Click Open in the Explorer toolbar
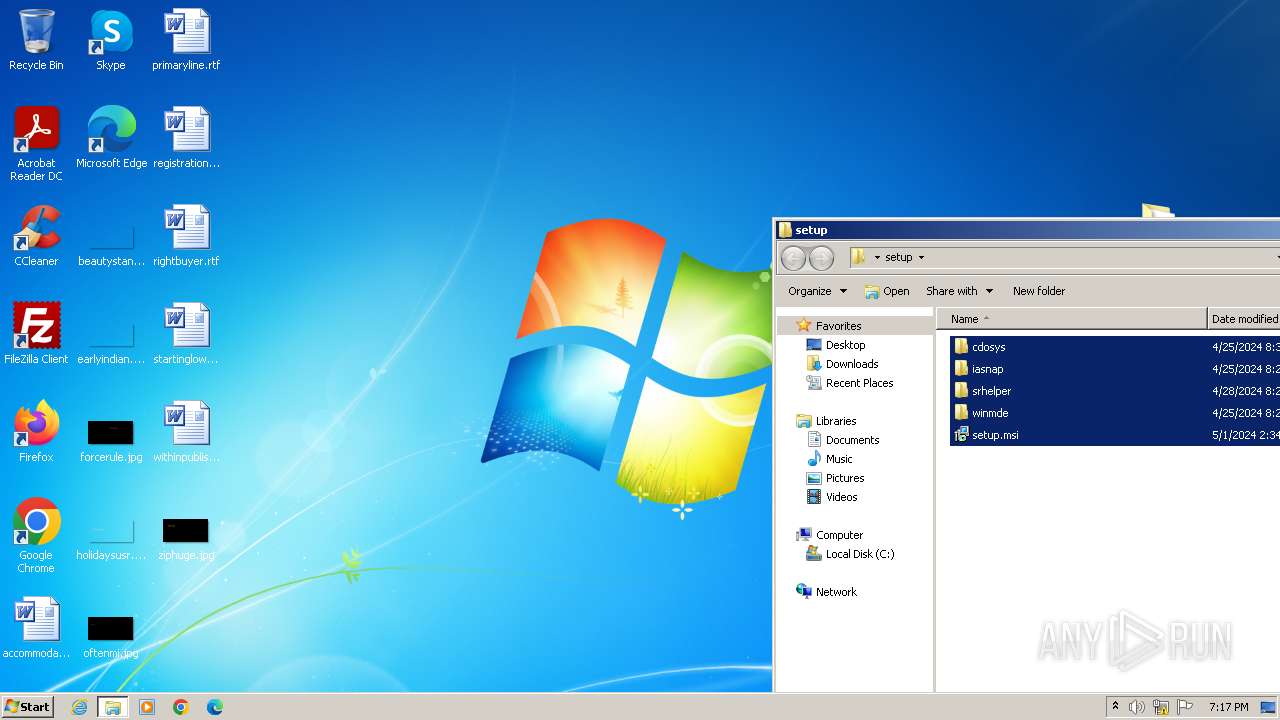The height and width of the screenshot is (720, 1280). 887,291
